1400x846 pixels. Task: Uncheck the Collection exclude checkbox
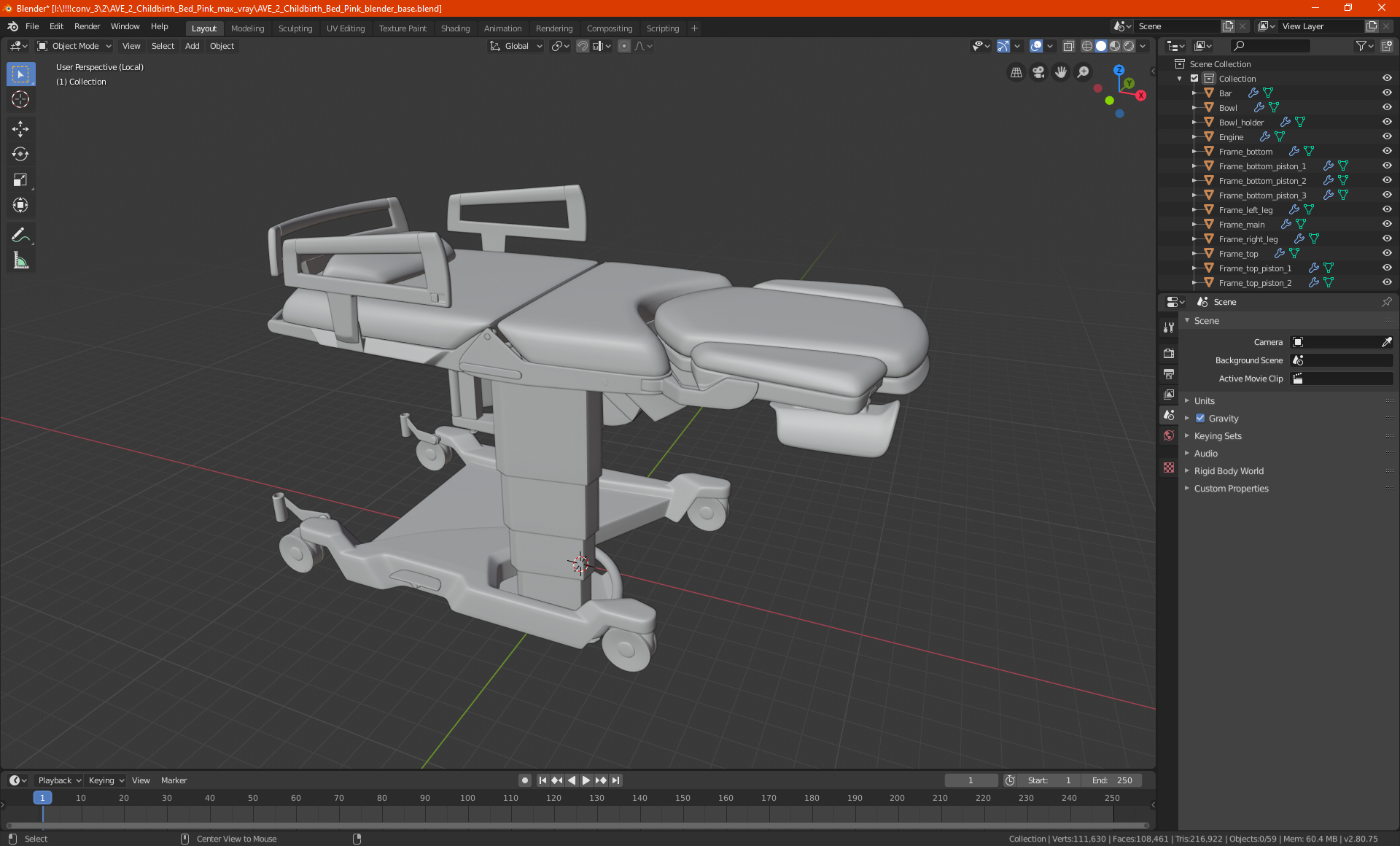1194,79
